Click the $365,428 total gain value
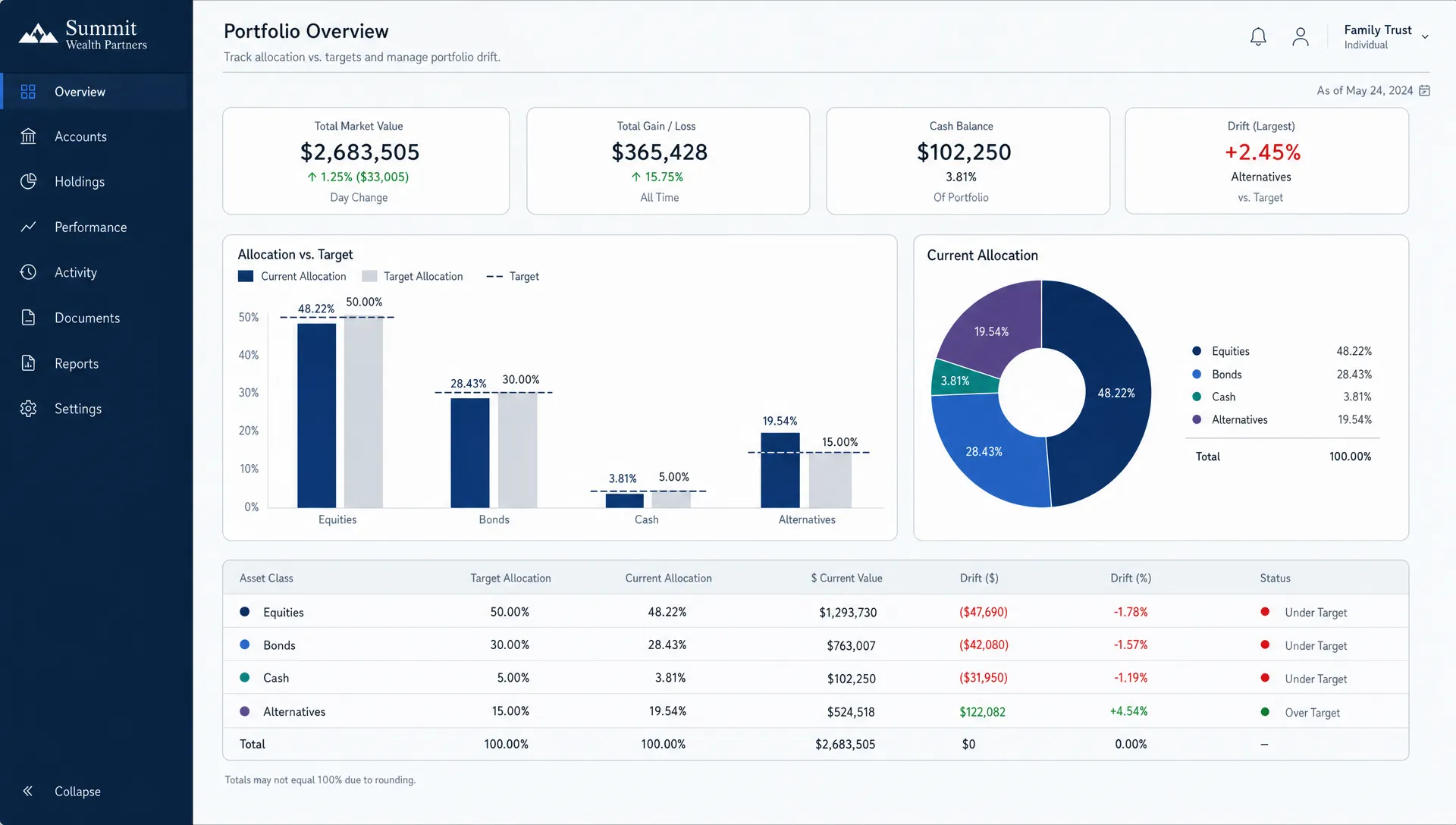1456x825 pixels. (659, 152)
